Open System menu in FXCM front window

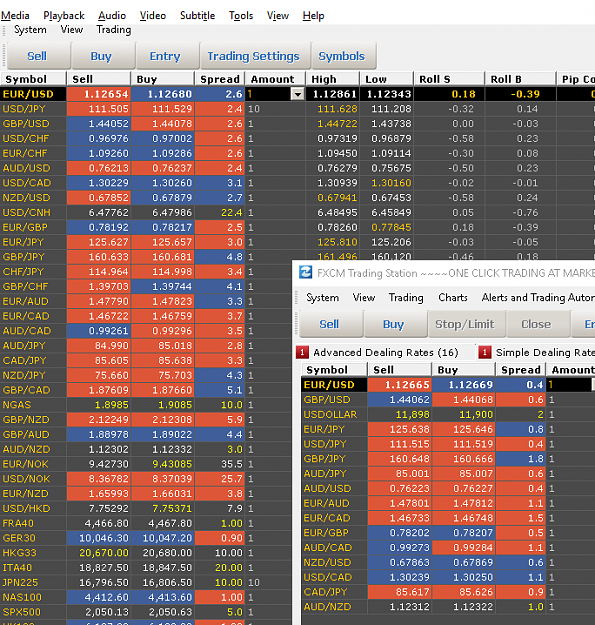pos(322,298)
